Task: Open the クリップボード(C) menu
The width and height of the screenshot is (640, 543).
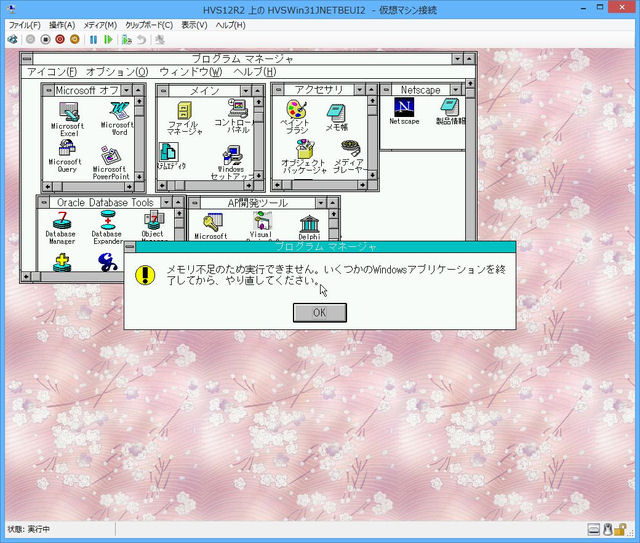Action: [x=149, y=25]
